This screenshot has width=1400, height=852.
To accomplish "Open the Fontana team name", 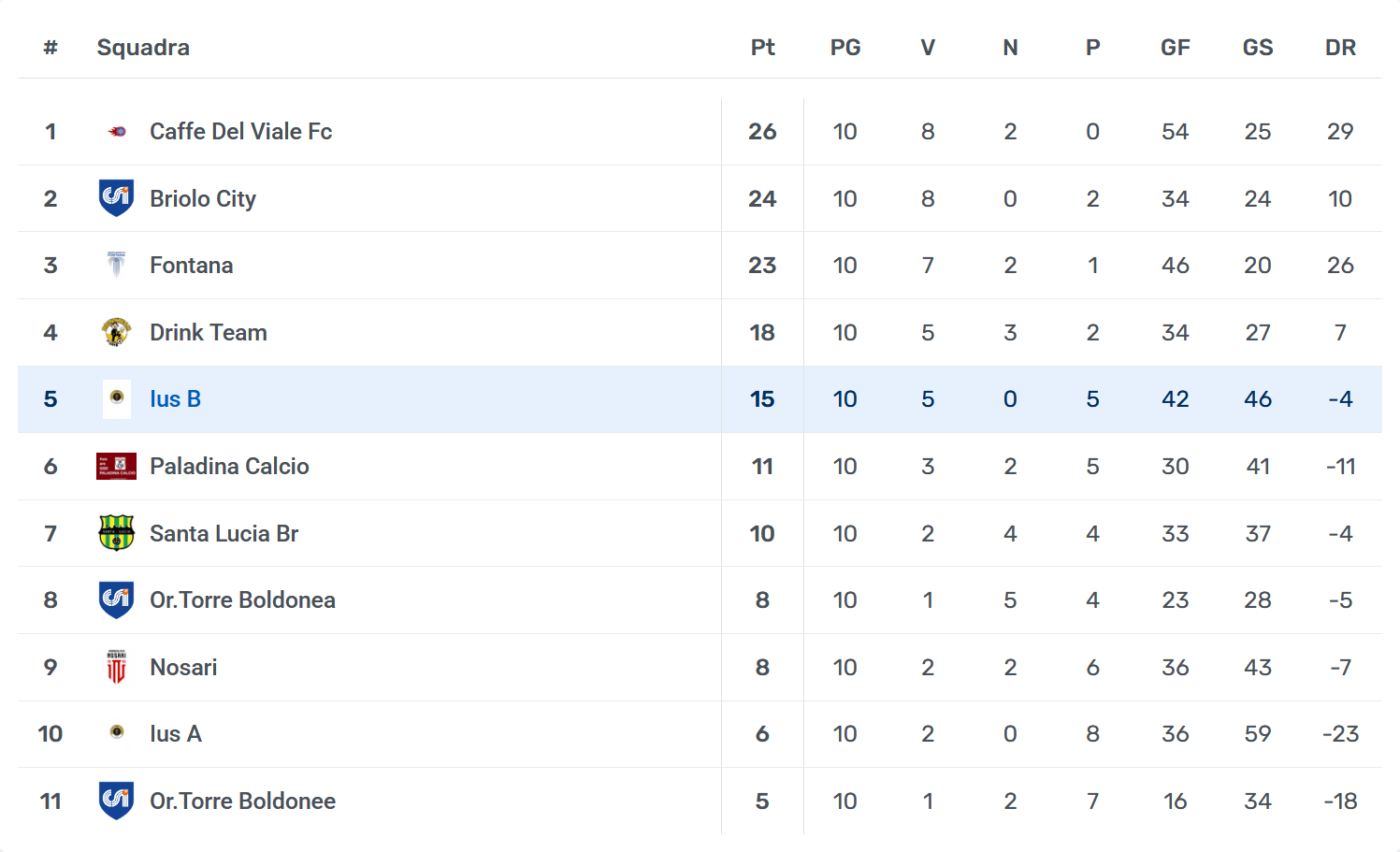I will [x=191, y=266].
